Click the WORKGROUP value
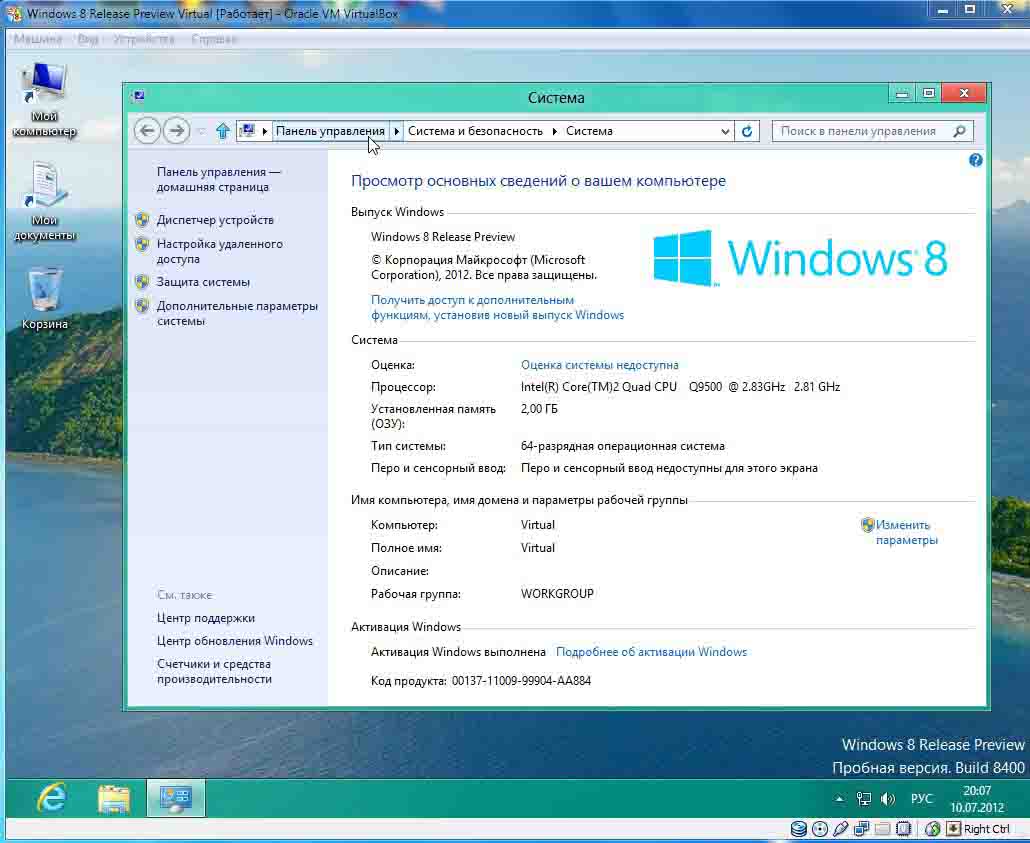Viewport: 1030px width, 843px height. (557, 593)
